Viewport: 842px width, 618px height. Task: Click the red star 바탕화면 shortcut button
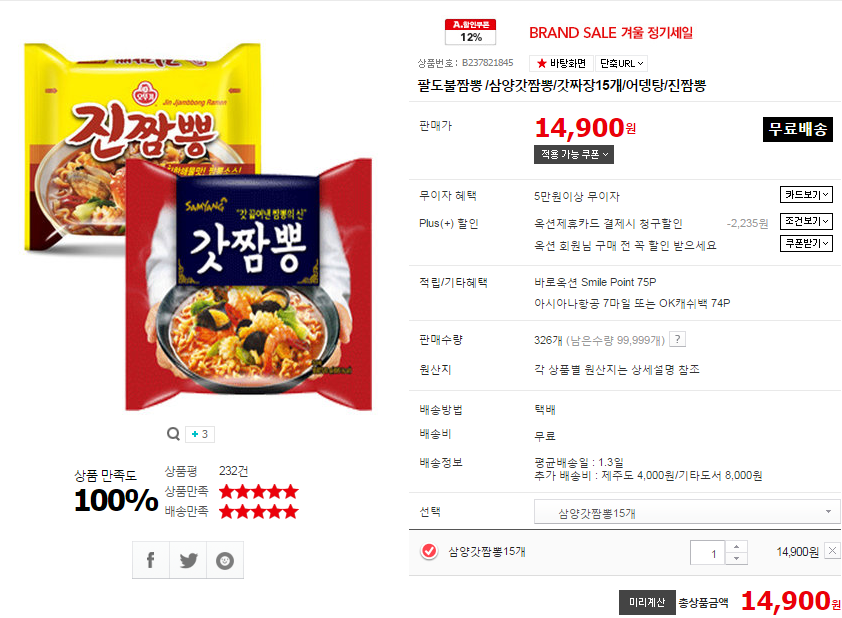561,63
